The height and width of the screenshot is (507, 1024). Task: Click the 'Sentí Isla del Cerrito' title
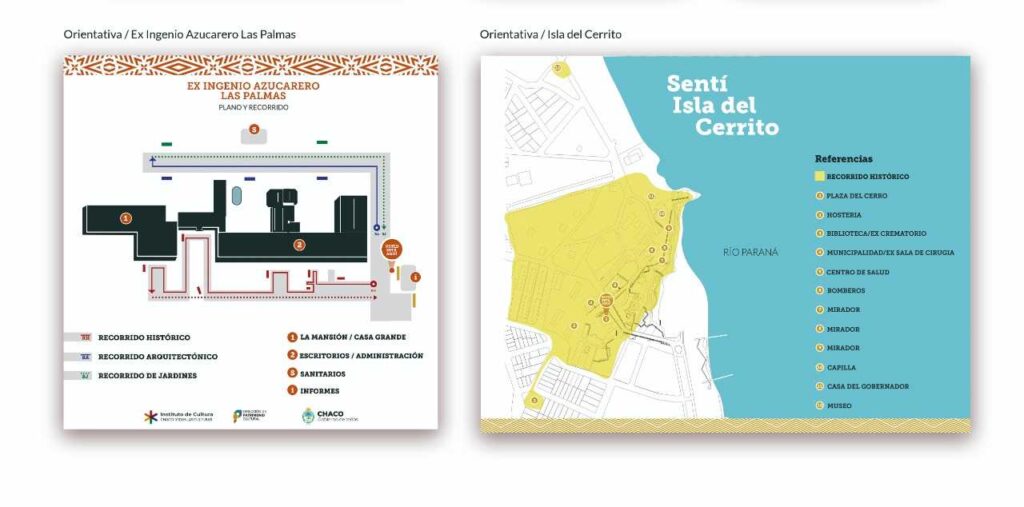(722, 105)
